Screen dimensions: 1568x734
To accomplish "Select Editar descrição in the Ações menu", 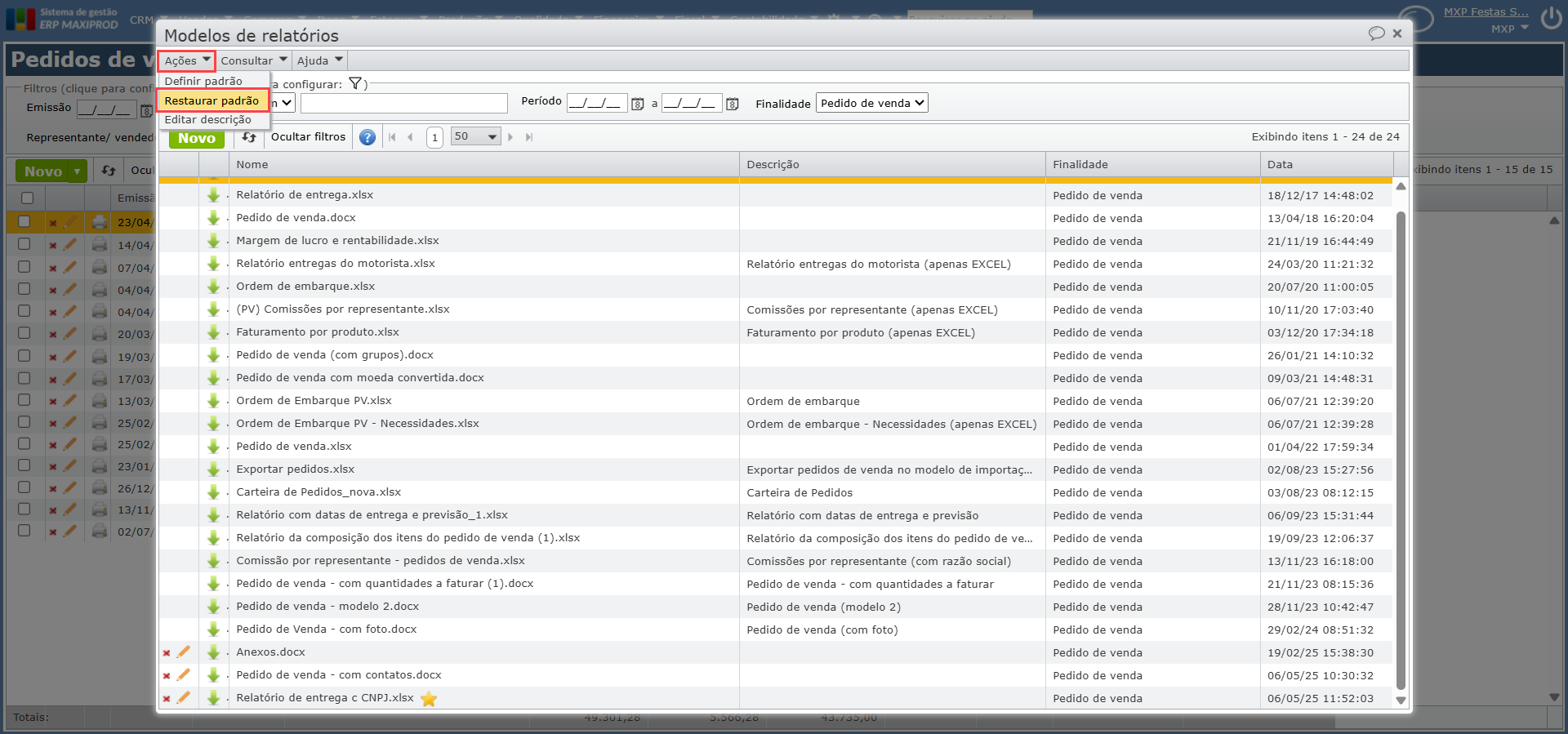I will pos(207,119).
